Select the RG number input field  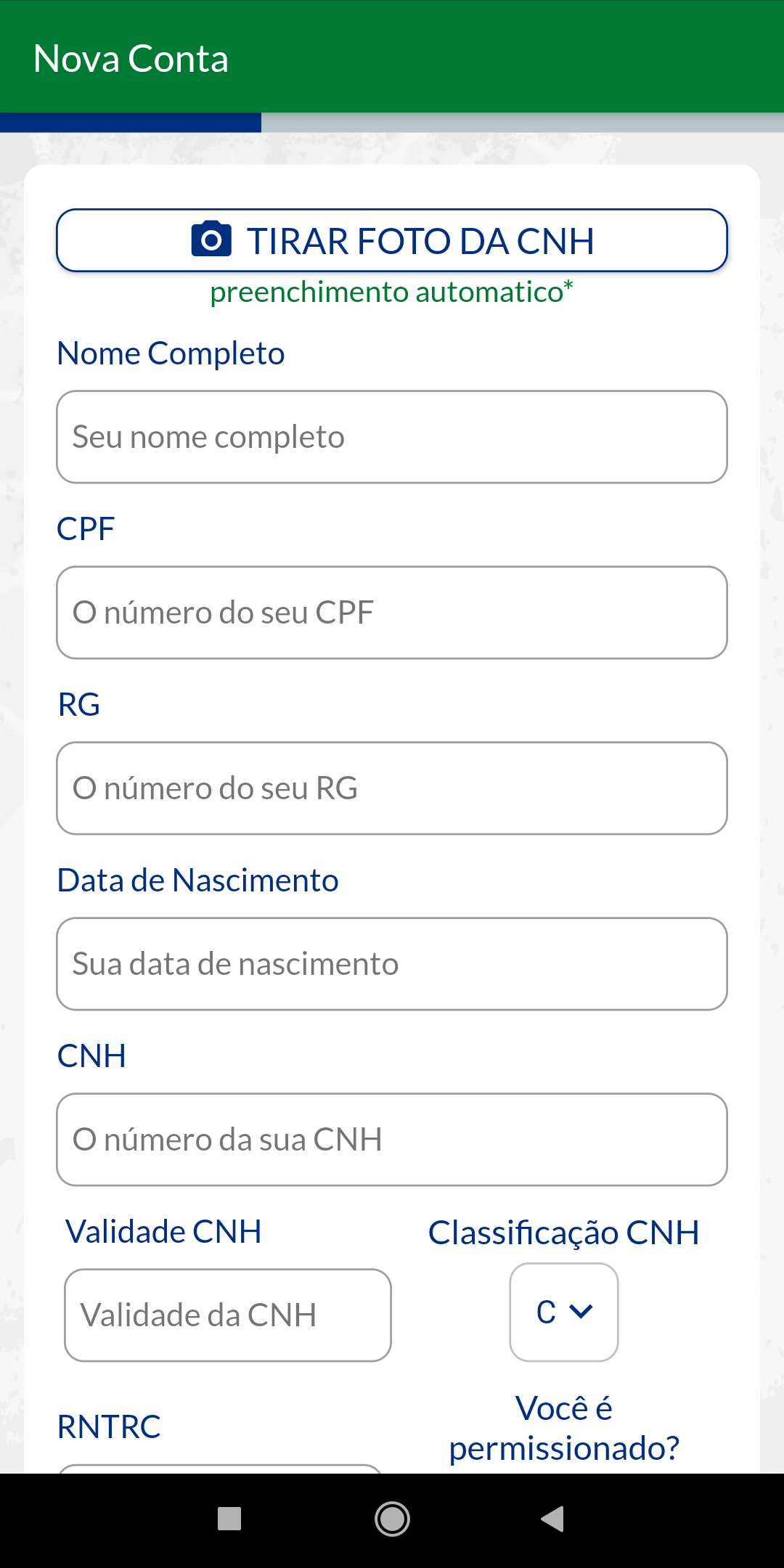coord(392,788)
